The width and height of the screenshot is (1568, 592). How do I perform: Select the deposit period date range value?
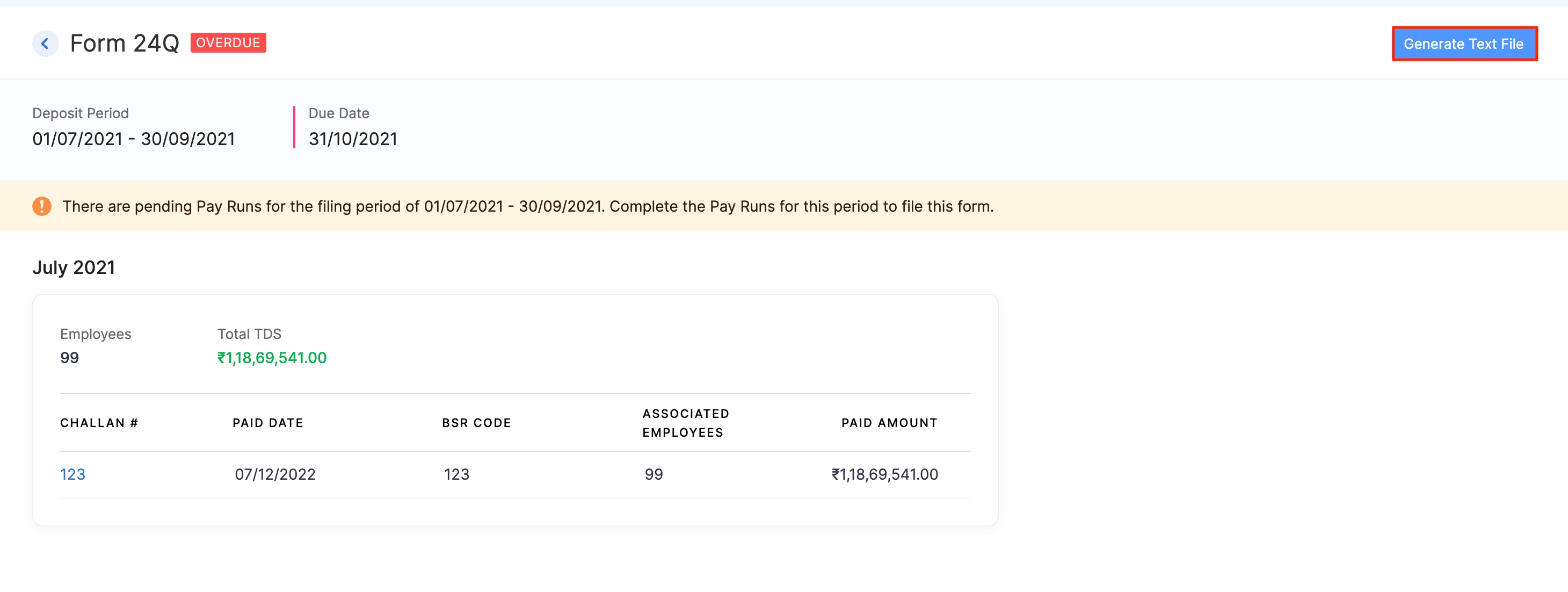133,140
